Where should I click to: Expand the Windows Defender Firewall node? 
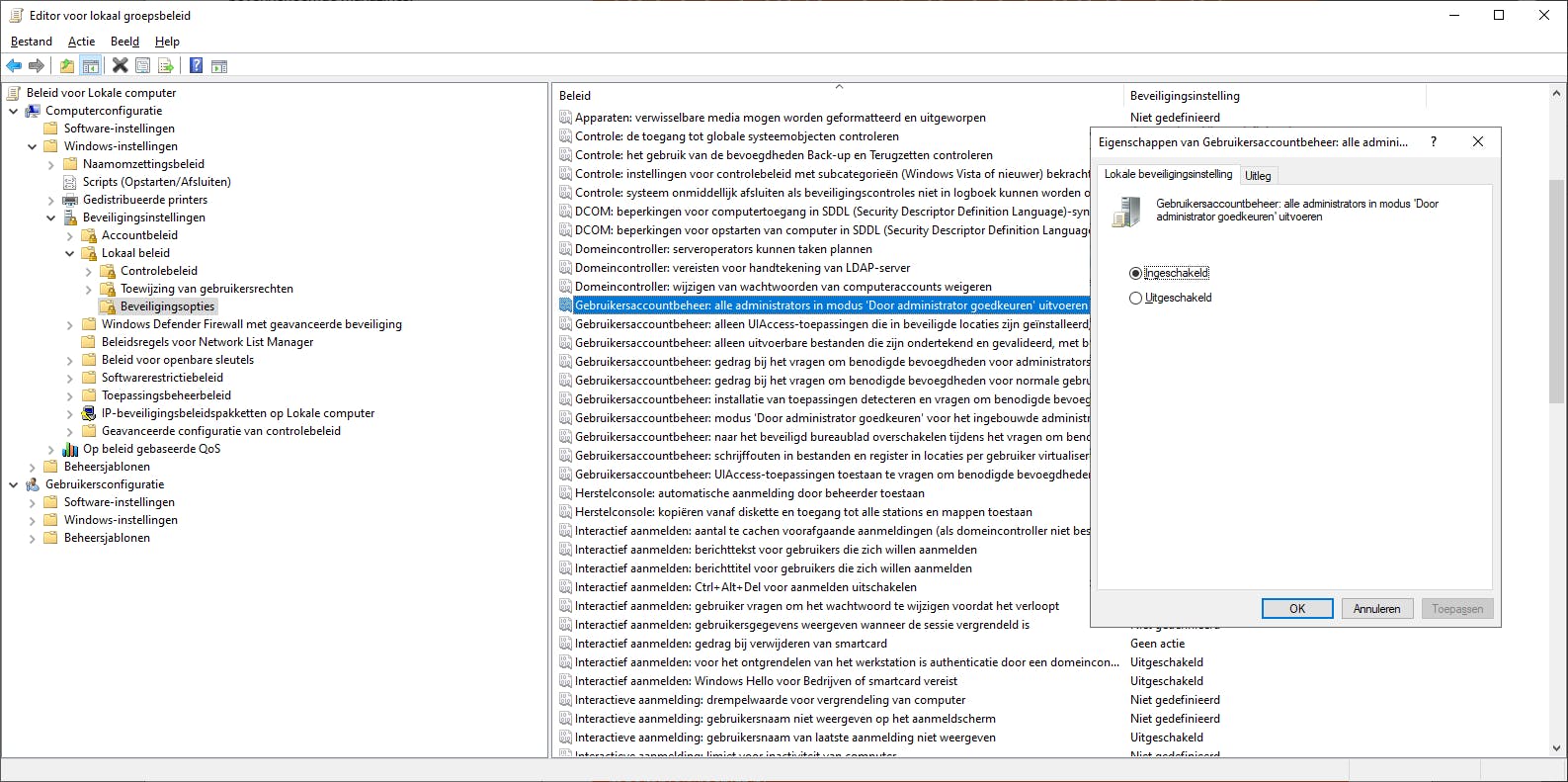(70, 324)
